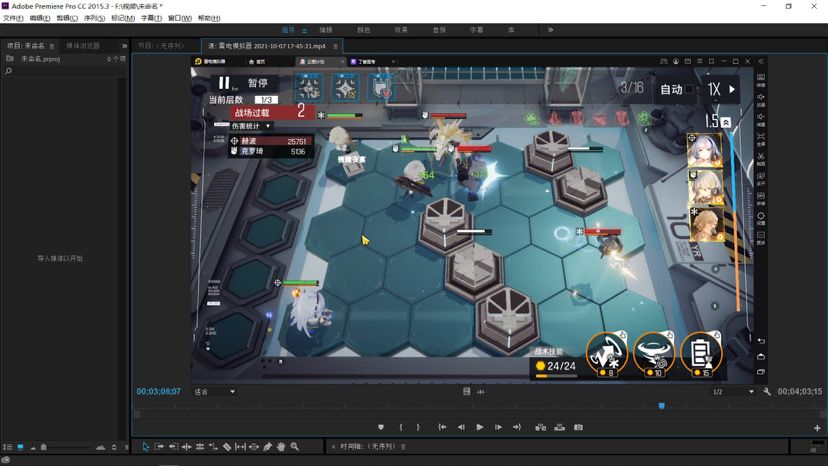Click the Overwrite edit button
The image size is (828, 466).
pyautogui.click(x=560, y=427)
